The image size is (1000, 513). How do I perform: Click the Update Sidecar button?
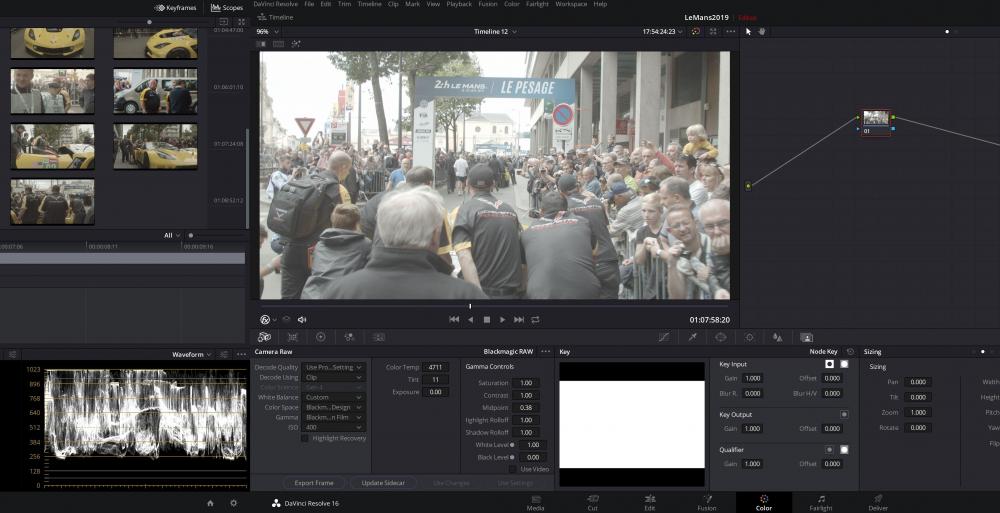[x=383, y=483]
